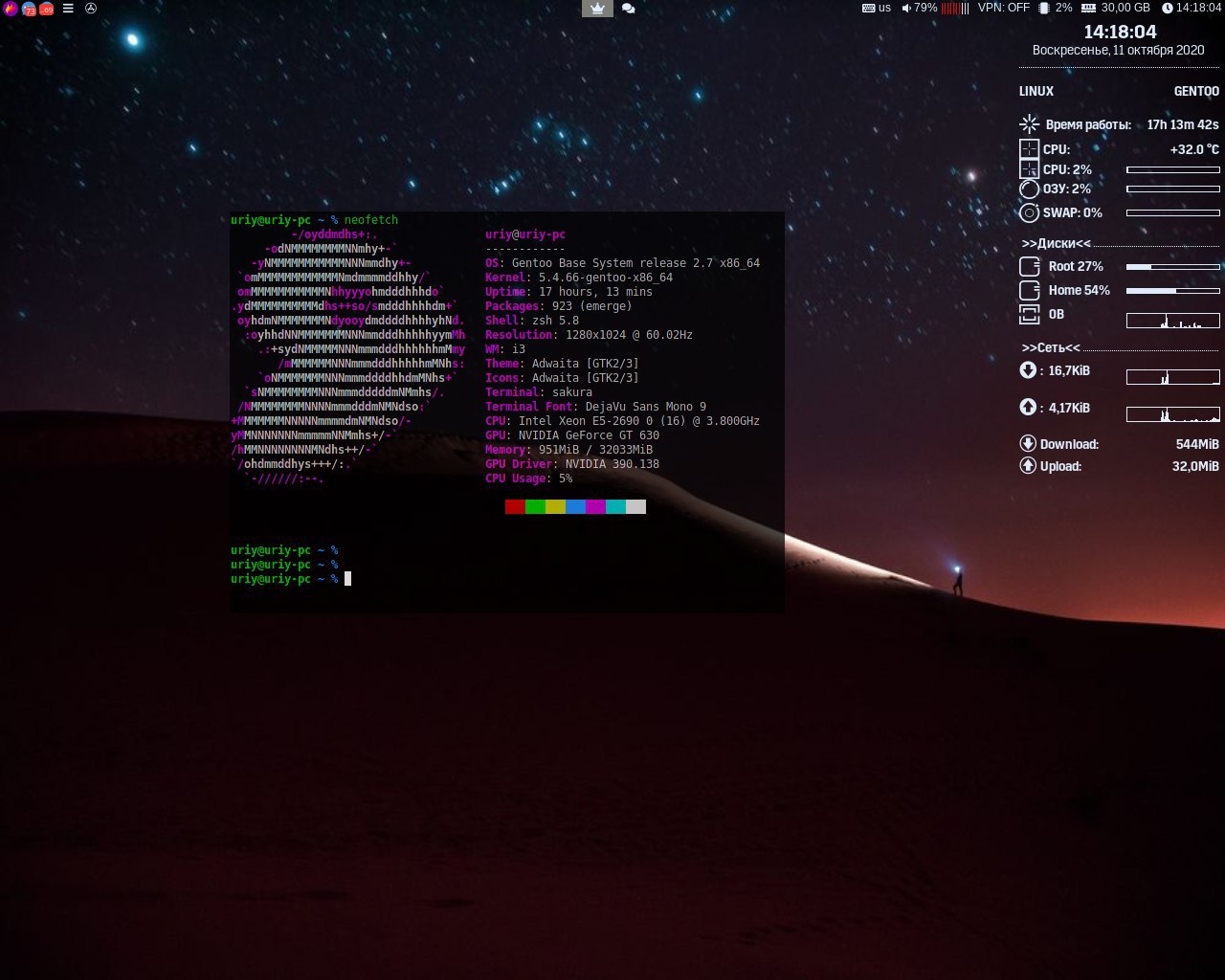Select the crown workspace in the top bar
The height and width of the screenshot is (980, 1225).
click(598, 9)
